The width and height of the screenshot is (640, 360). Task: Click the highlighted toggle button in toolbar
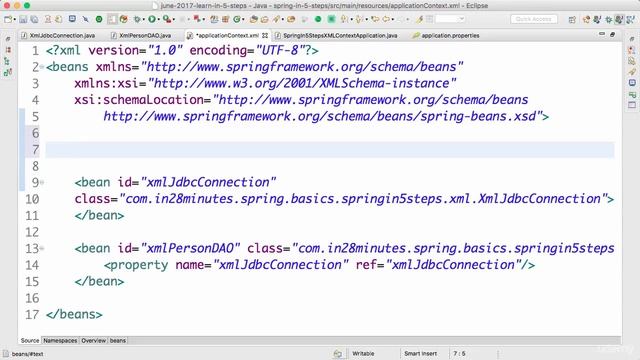pos(112,19)
